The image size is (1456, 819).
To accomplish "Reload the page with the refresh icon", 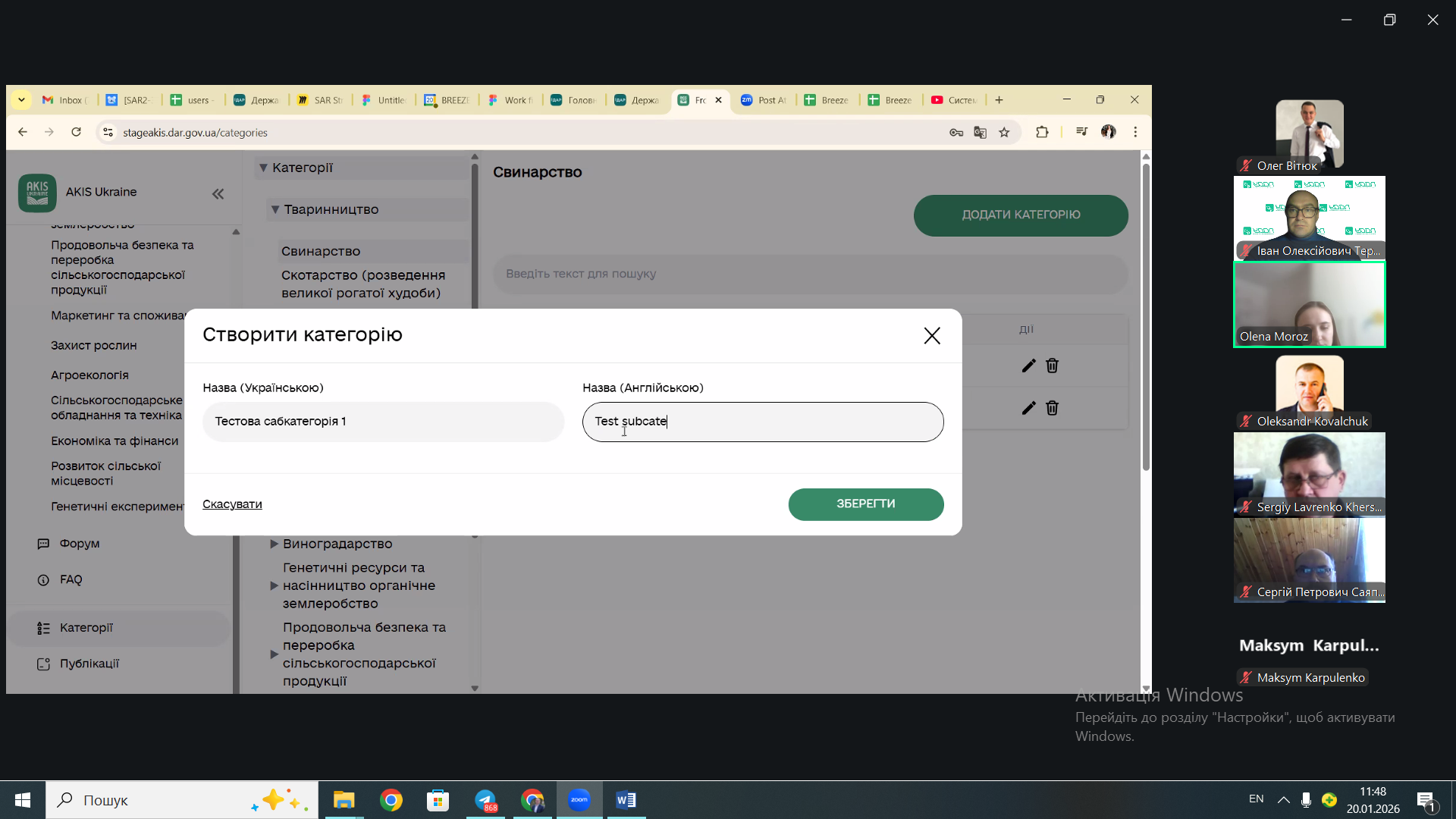I will point(76,133).
